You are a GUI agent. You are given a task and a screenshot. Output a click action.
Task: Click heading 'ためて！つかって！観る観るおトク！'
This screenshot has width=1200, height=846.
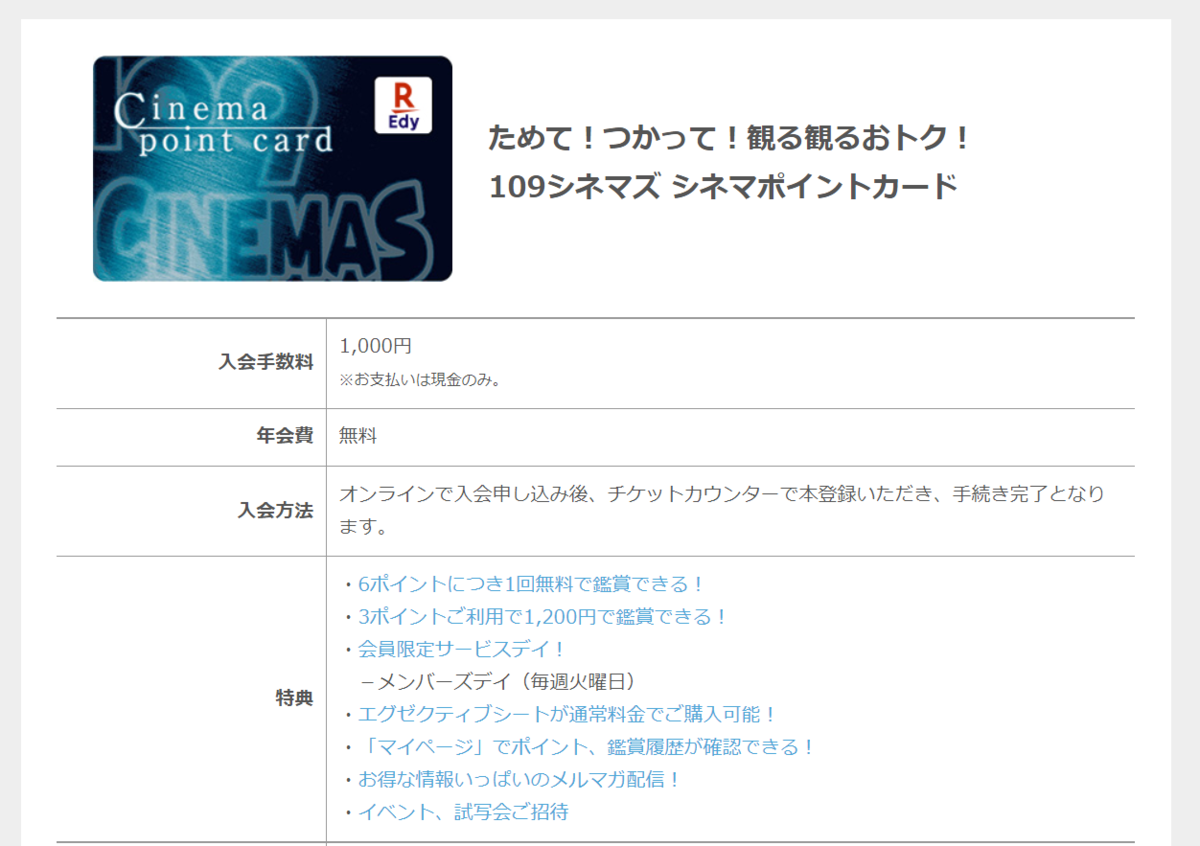point(730,138)
